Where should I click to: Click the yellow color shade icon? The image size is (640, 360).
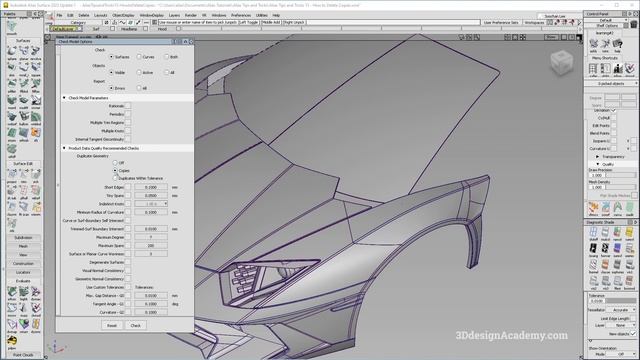tap(629, 232)
